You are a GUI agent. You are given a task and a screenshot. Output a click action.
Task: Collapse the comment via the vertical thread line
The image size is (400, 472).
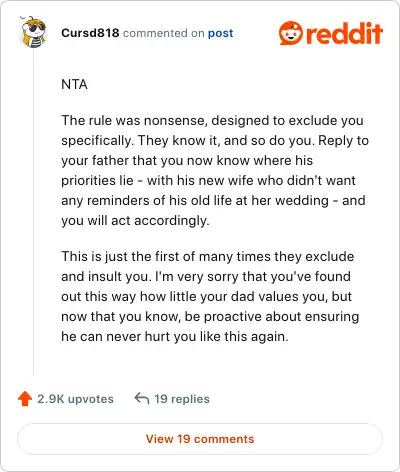[x=33, y=212]
